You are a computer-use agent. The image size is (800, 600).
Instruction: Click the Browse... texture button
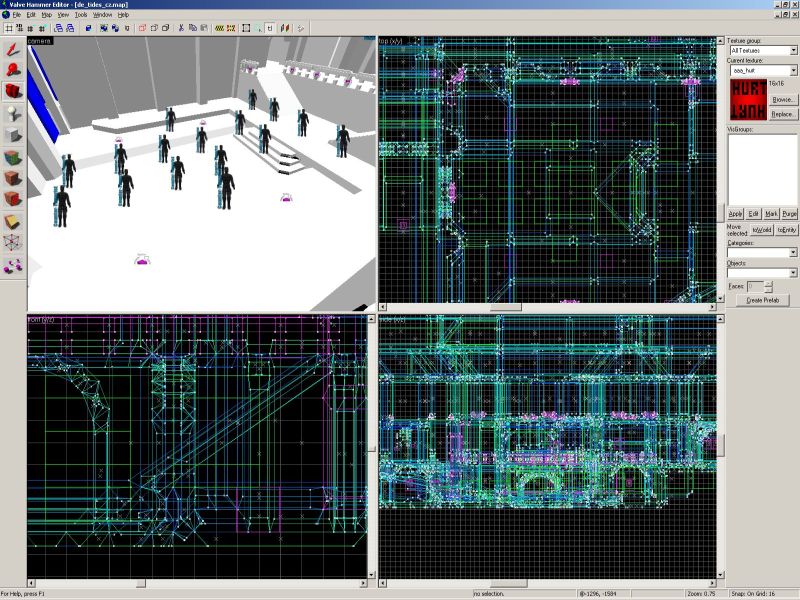(x=783, y=100)
